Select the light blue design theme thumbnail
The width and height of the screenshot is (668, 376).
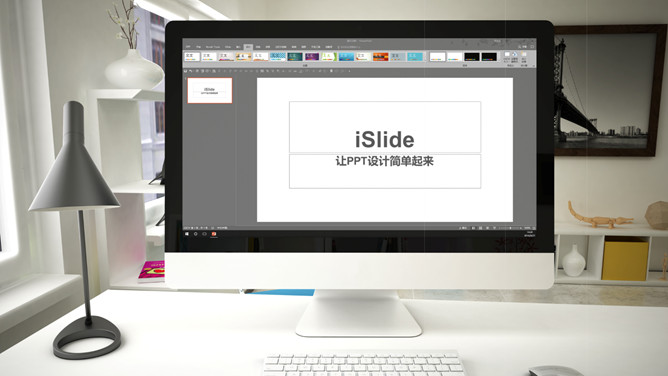(x=415, y=57)
